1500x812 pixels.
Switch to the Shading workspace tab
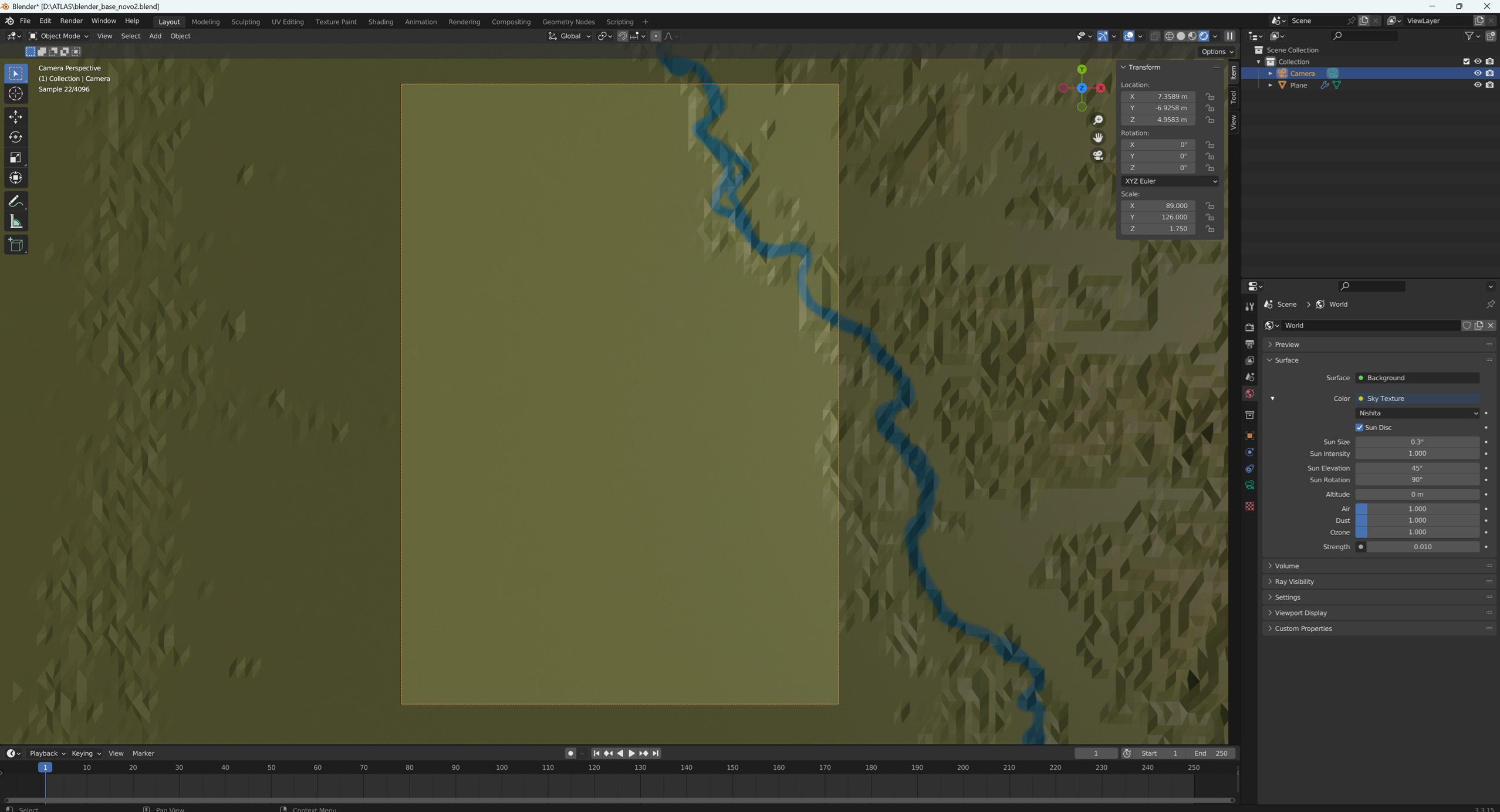pos(380,22)
